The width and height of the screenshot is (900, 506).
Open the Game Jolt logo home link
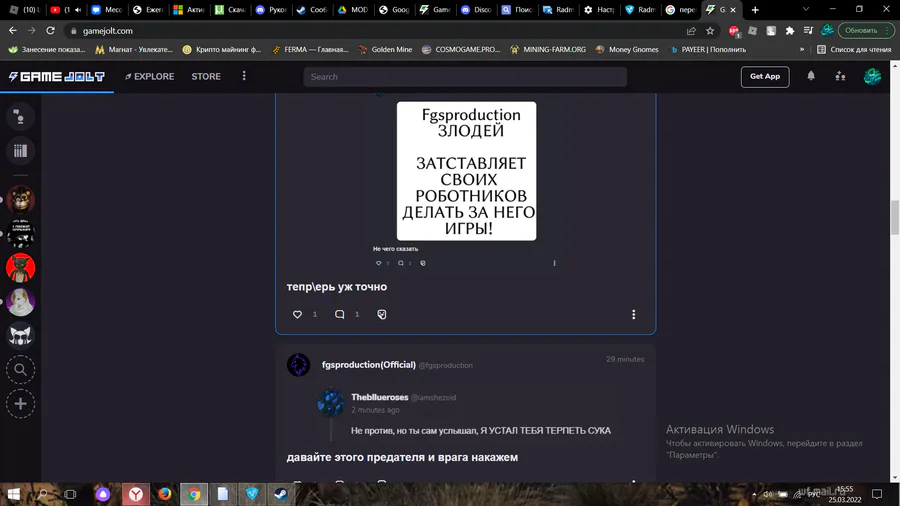coord(57,76)
